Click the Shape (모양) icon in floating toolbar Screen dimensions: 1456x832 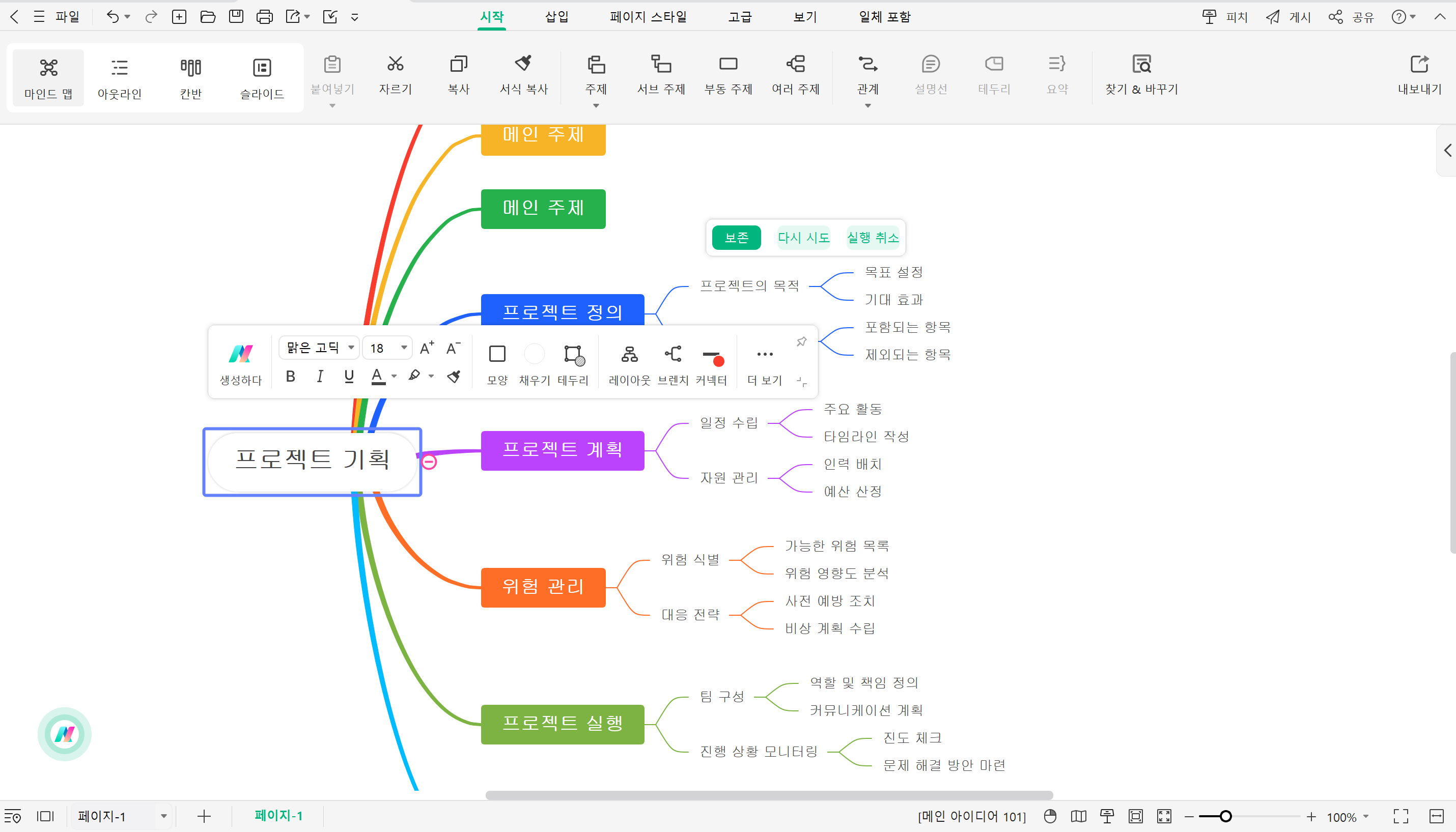pyautogui.click(x=497, y=354)
